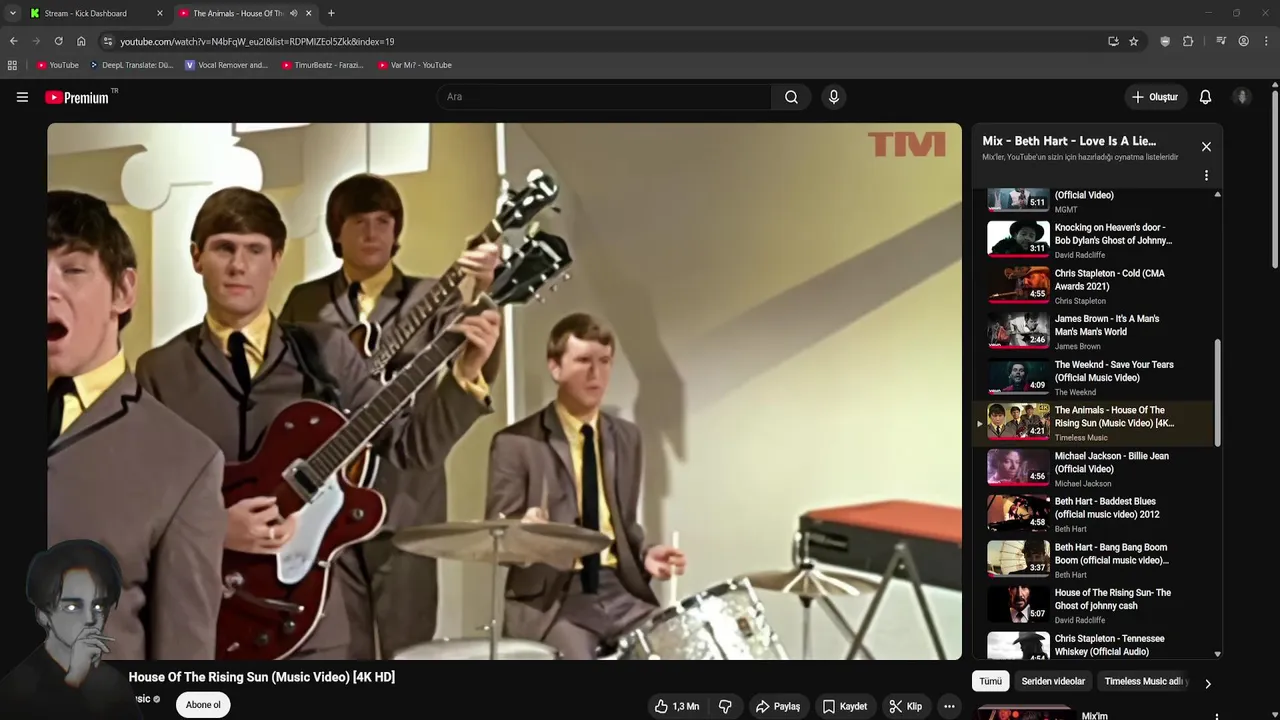Play Chris Stapleton Tennessee Whiskey item
Screen dimensions: 1280x720
1094,645
